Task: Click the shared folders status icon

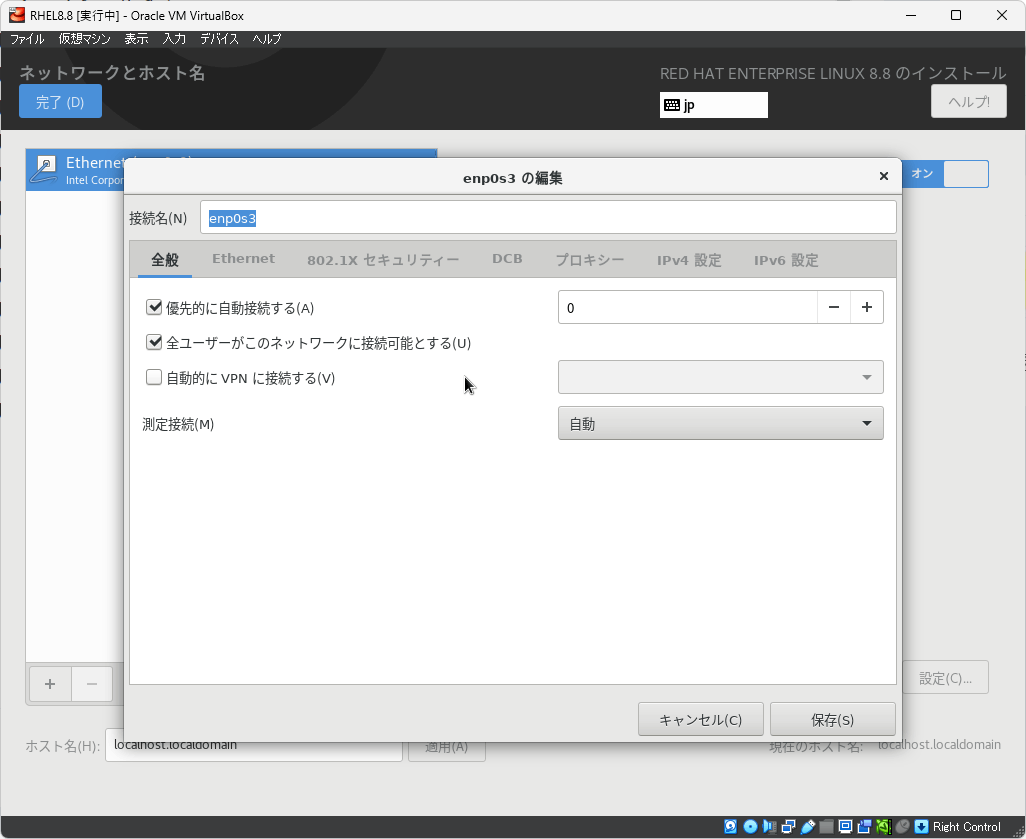Action: (x=826, y=827)
